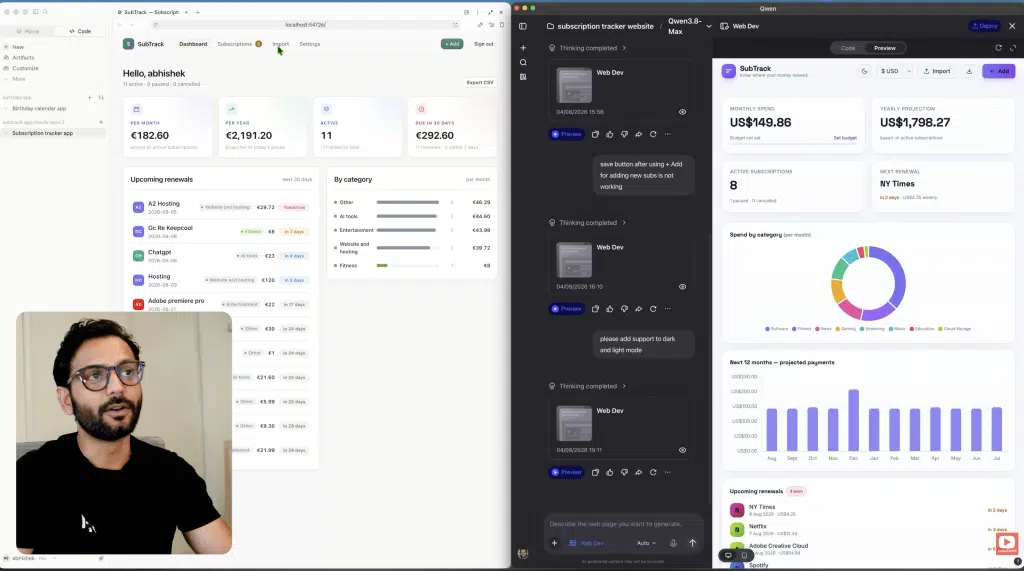Open a new browser tab with plus
The width and height of the screenshot is (1024, 571).
pyautogui.click(x=197, y=12)
